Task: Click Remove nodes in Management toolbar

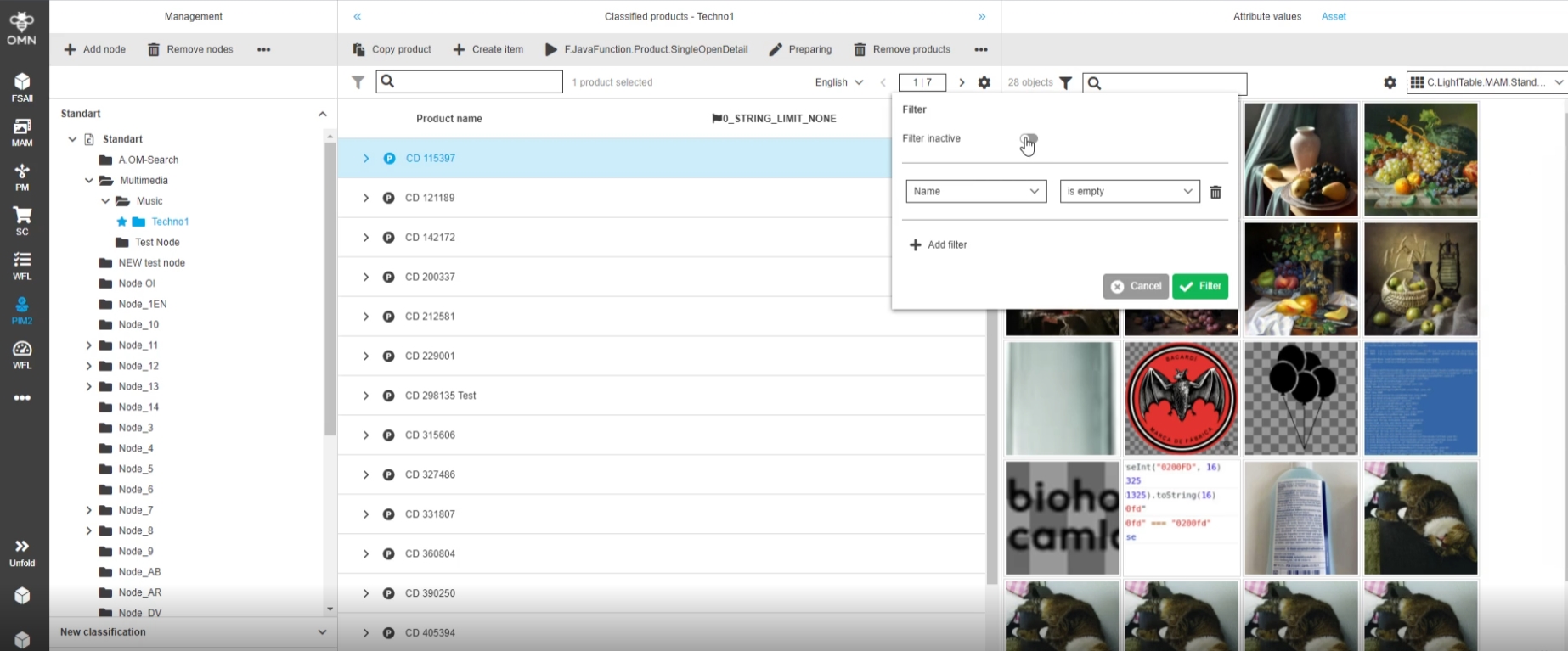Action: click(190, 49)
